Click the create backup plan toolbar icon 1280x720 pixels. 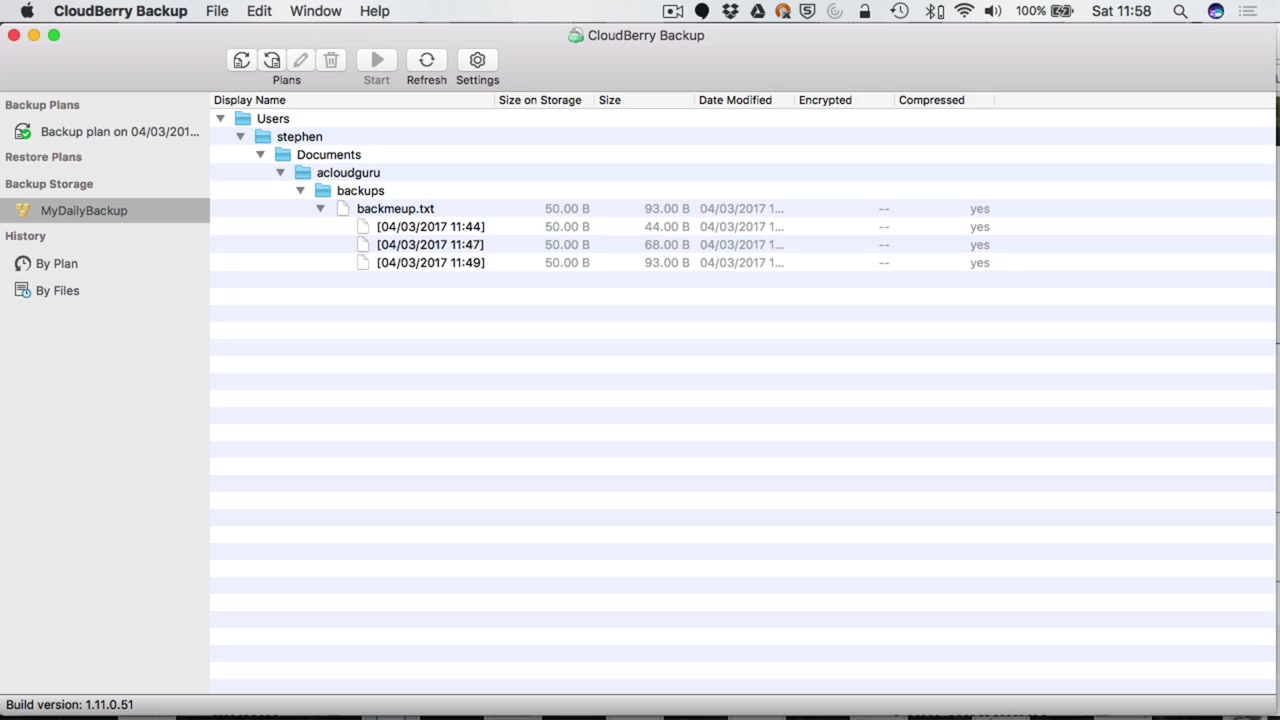(241, 61)
